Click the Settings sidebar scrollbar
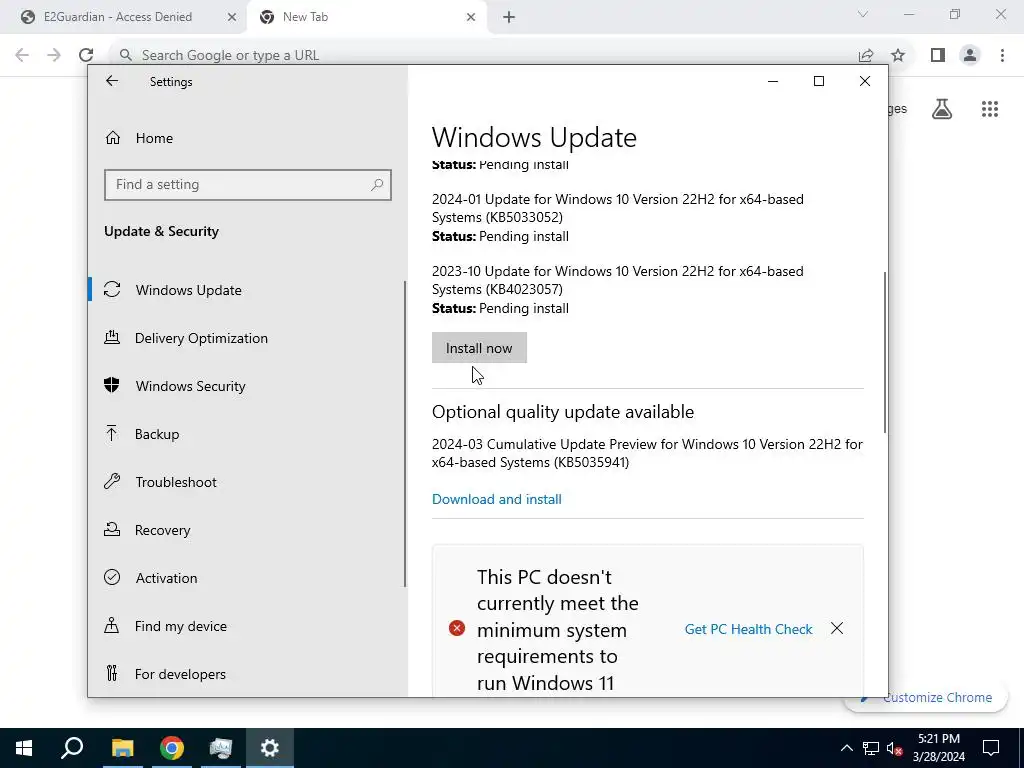Screen dimensions: 1024x768 (405, 434)
